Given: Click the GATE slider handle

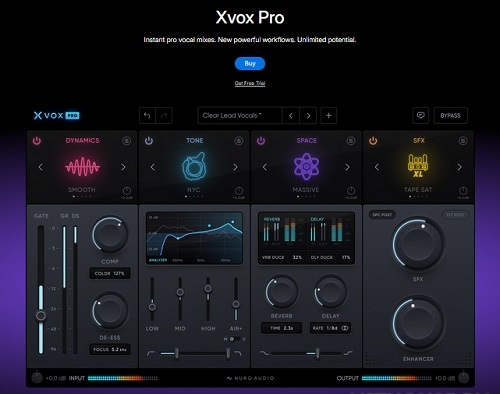Looking at the screenshot, I should click(41, 315).
